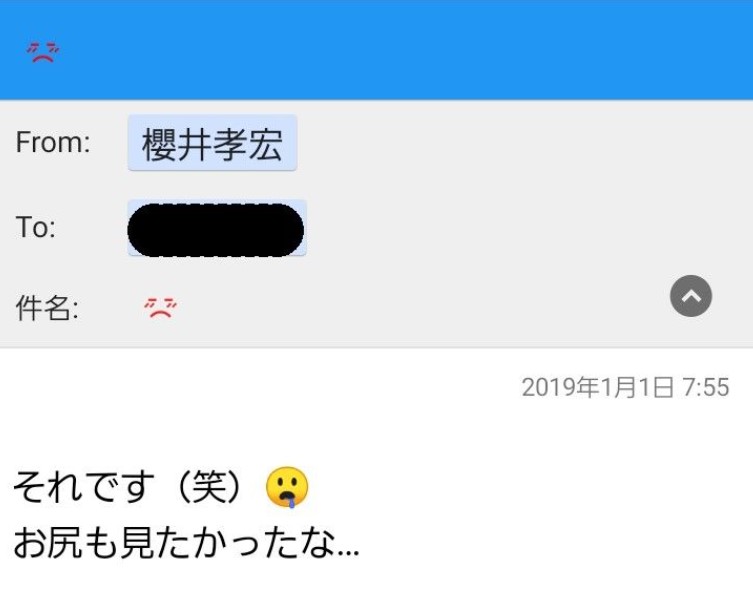Click the (笑) text in the message
The image size is (753, 606).
(x=208, y=487)
